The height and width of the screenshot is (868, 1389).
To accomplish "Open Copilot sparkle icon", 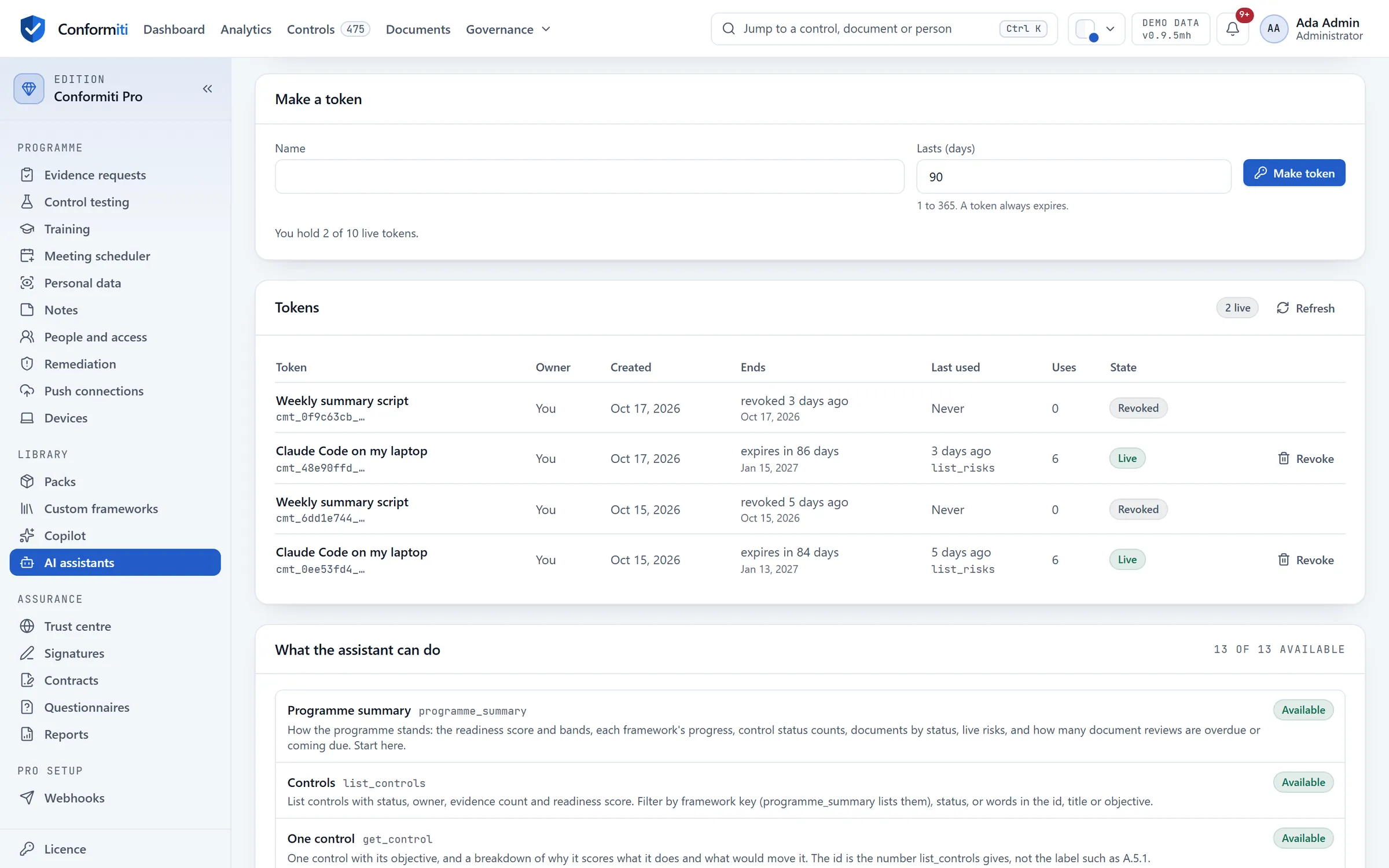I will [27, 535].
